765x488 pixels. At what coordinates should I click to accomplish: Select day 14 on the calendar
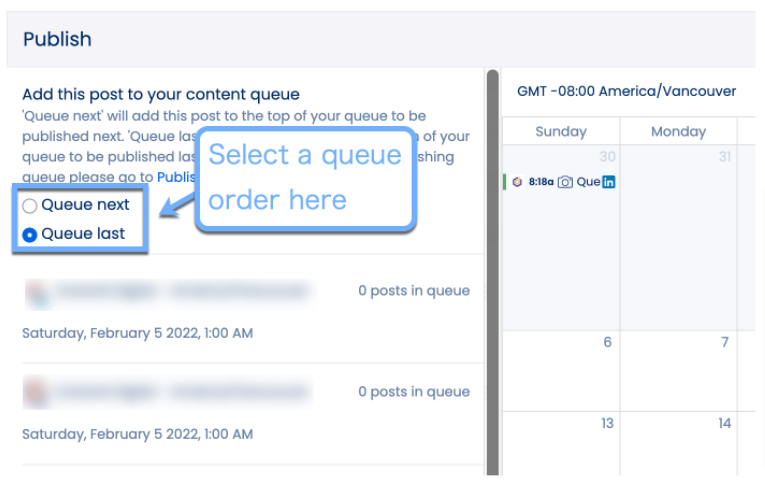[724, 423]
